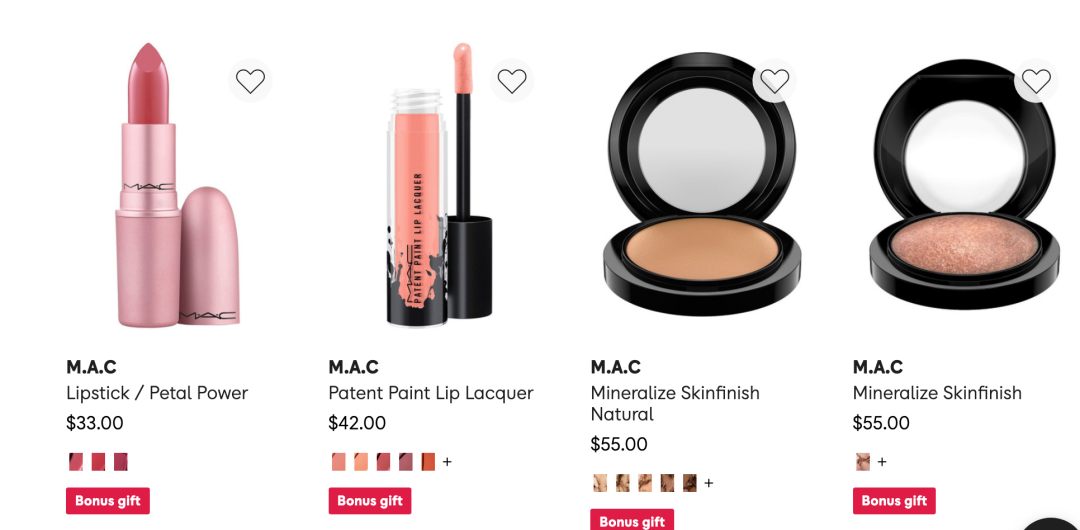Open Patent Paint Lip Lacquer product page
1080x530 pixels.
(430, 393)
